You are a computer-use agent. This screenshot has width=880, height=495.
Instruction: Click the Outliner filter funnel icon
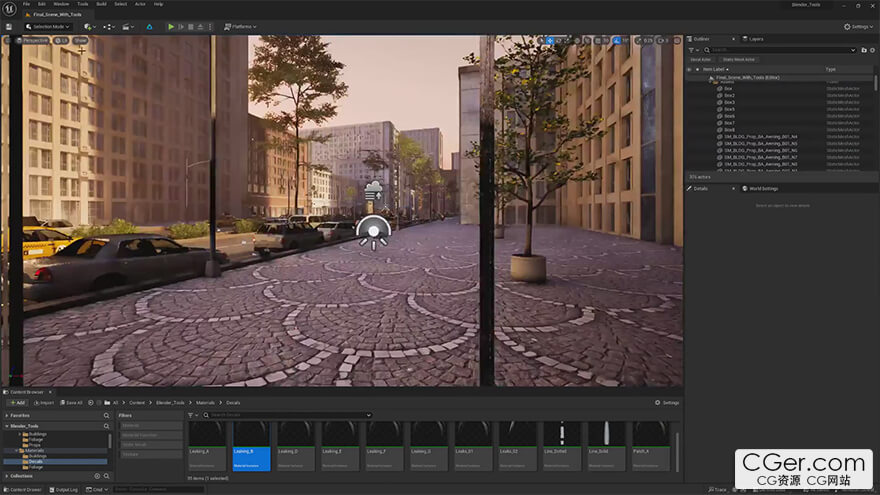click(x=692, y=49)
